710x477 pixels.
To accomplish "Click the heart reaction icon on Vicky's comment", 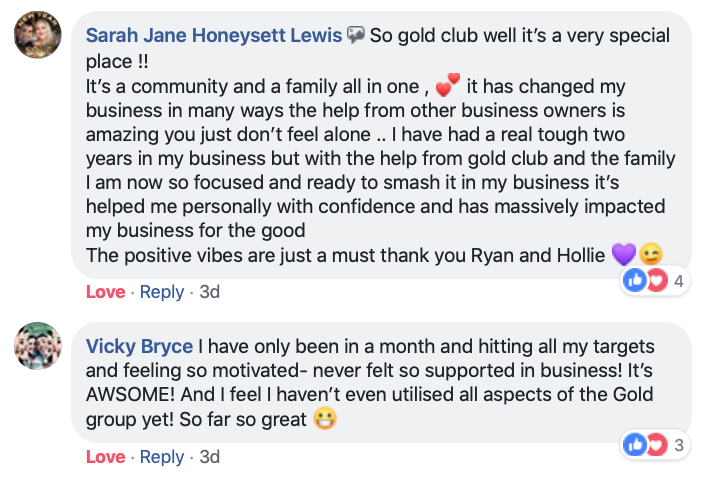I will pyautogui.click(x=657, y=445).
